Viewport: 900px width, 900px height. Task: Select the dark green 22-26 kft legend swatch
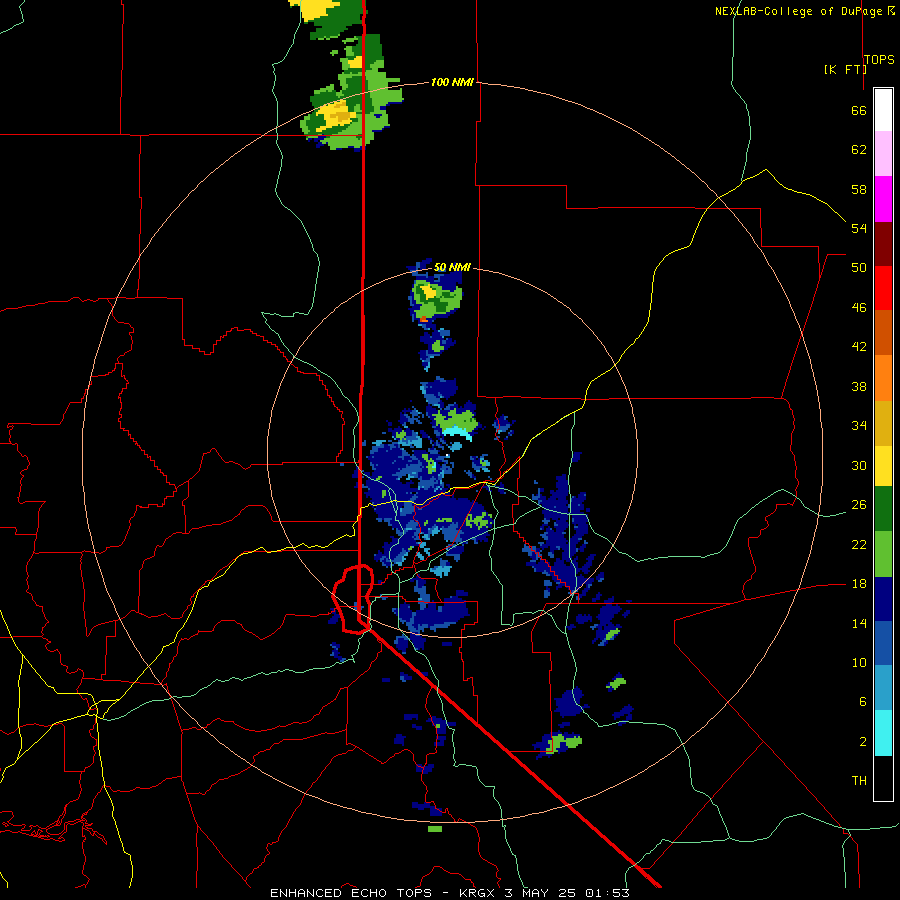pyautogui.click(x=883, y=509)
